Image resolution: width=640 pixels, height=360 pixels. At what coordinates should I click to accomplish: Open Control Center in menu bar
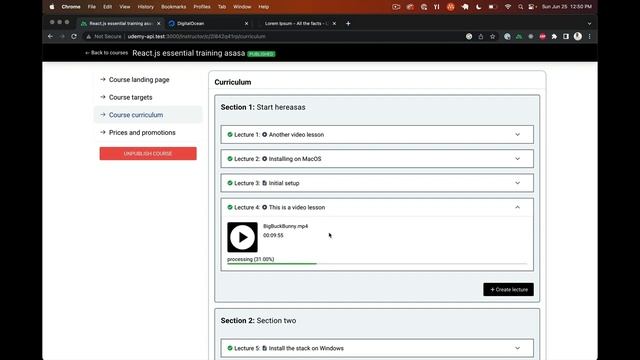click(x=532, y=7)
